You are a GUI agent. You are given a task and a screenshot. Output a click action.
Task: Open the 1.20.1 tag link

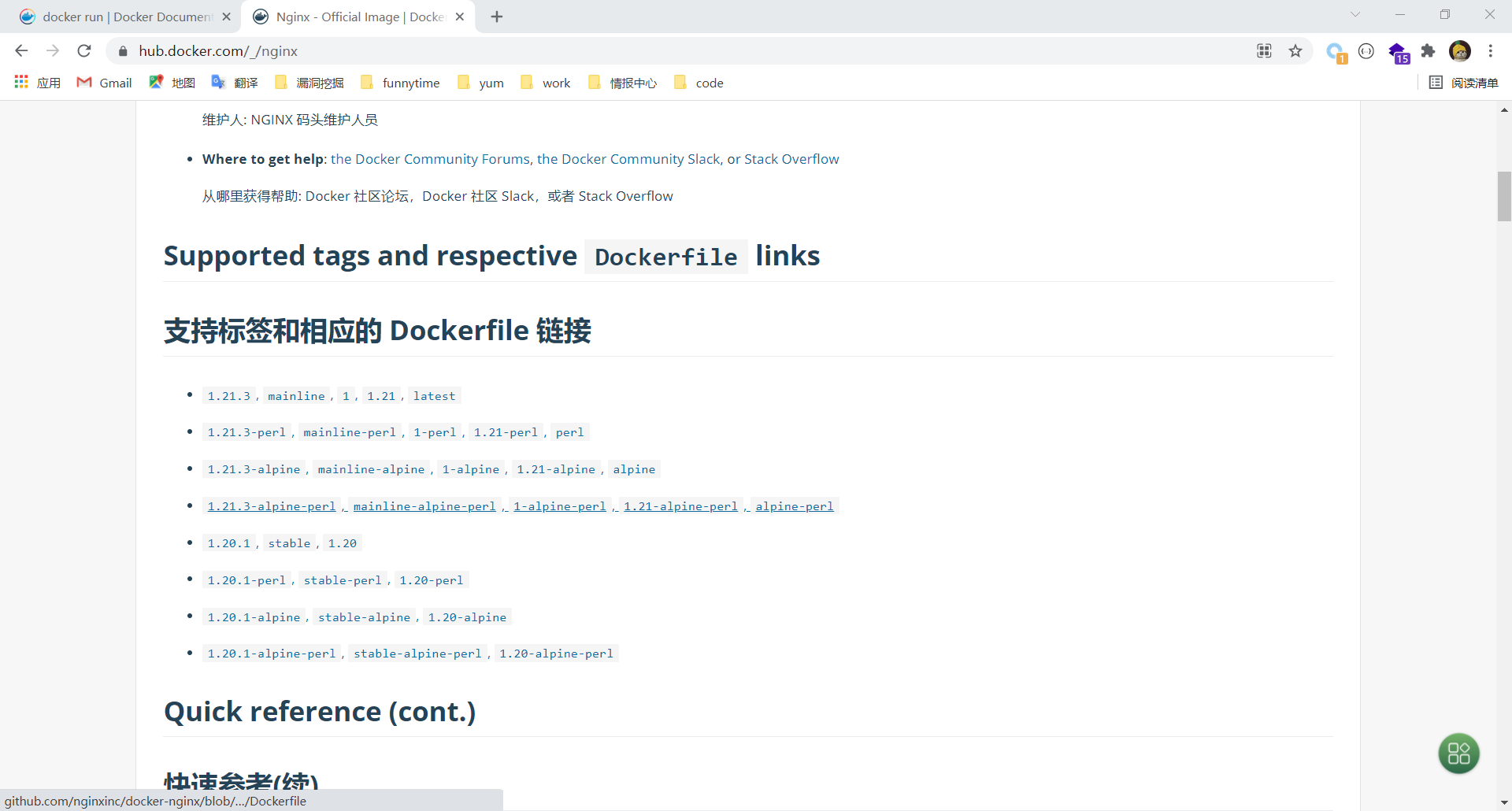(229, 543)
